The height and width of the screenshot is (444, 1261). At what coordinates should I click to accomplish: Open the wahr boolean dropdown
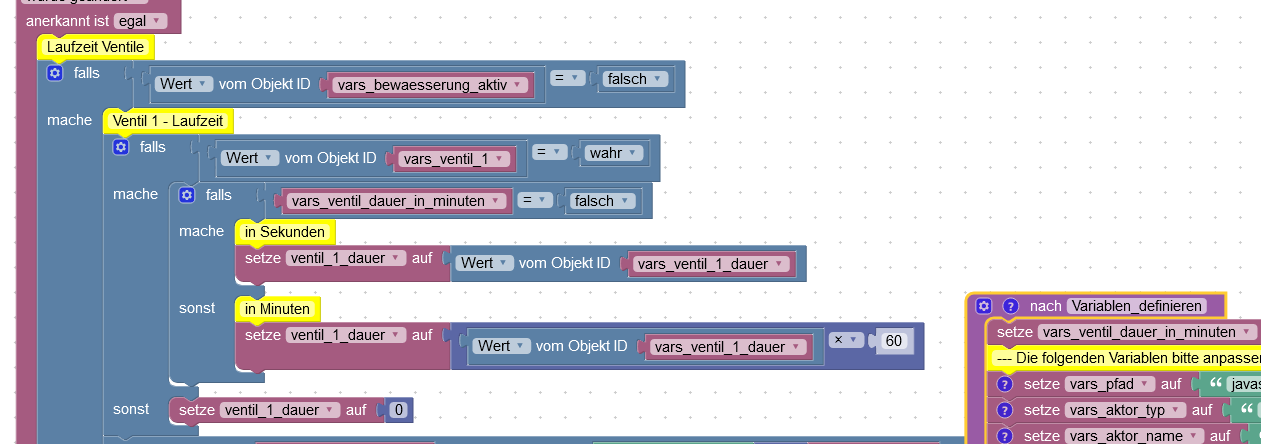pos(614,152)
